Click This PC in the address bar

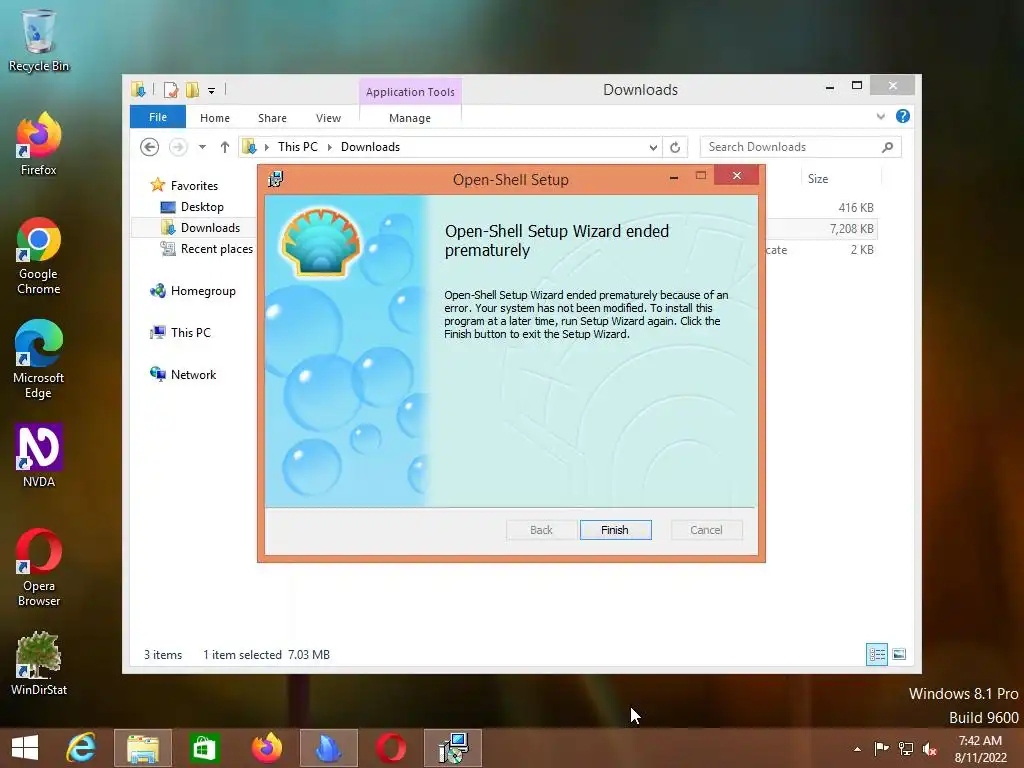(298, 147)
